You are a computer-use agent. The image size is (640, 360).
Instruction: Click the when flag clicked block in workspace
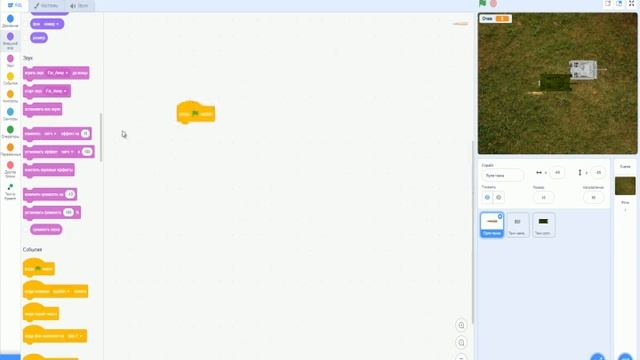(x=196, y=113)
